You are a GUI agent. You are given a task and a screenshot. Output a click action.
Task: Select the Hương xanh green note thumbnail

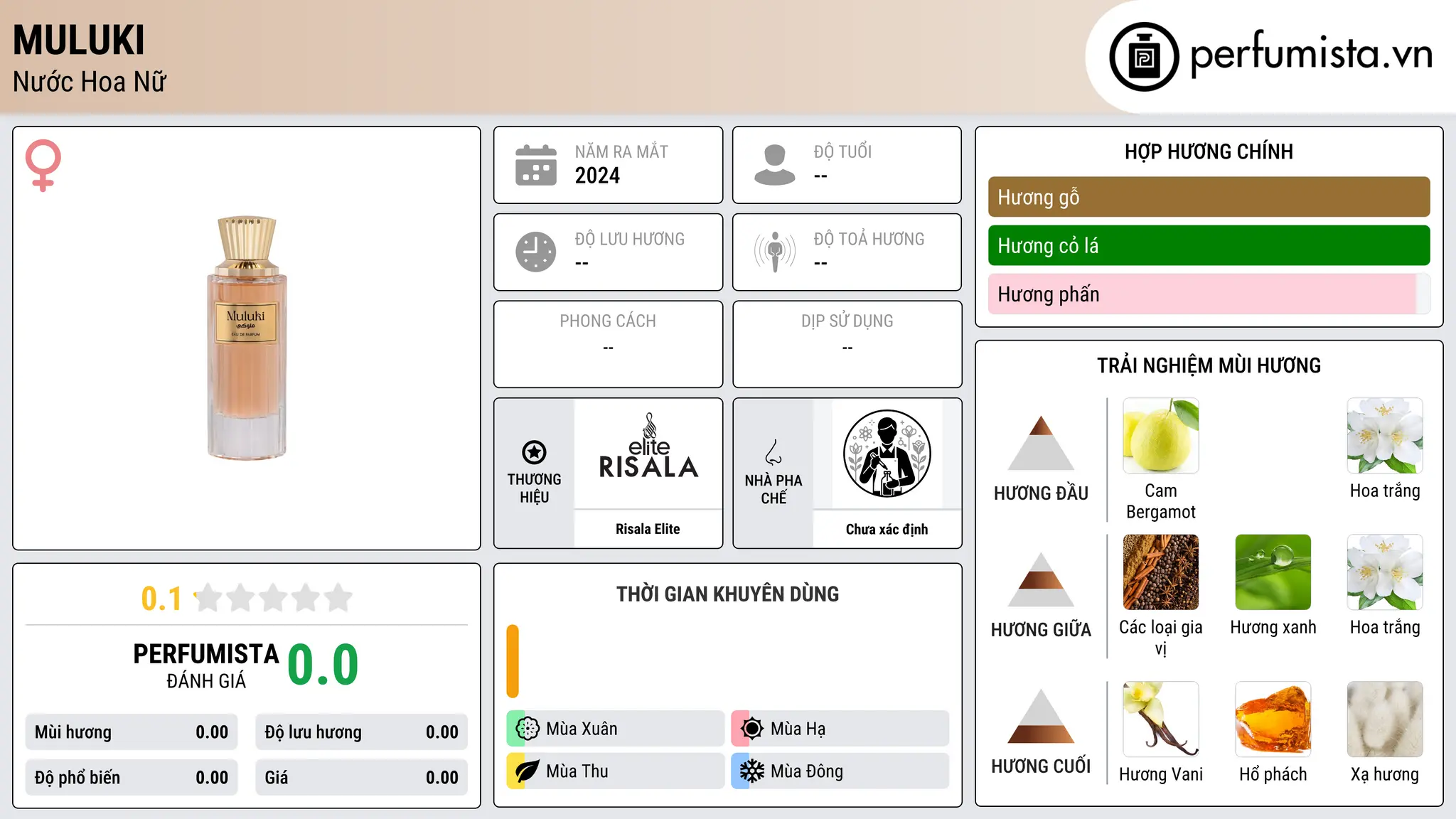tap(1273, 572)
